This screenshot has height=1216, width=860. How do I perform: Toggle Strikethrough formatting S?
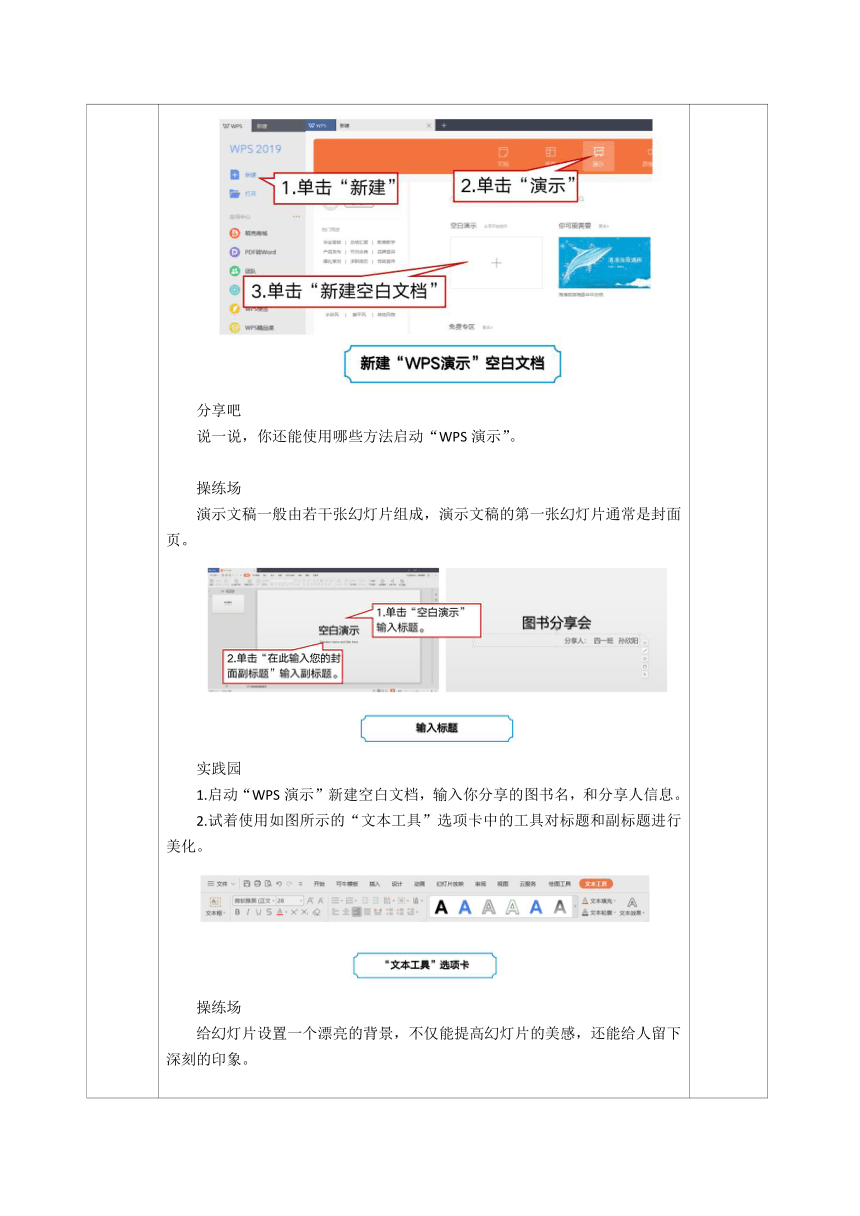pyautogui.click(x=269, y=913)
